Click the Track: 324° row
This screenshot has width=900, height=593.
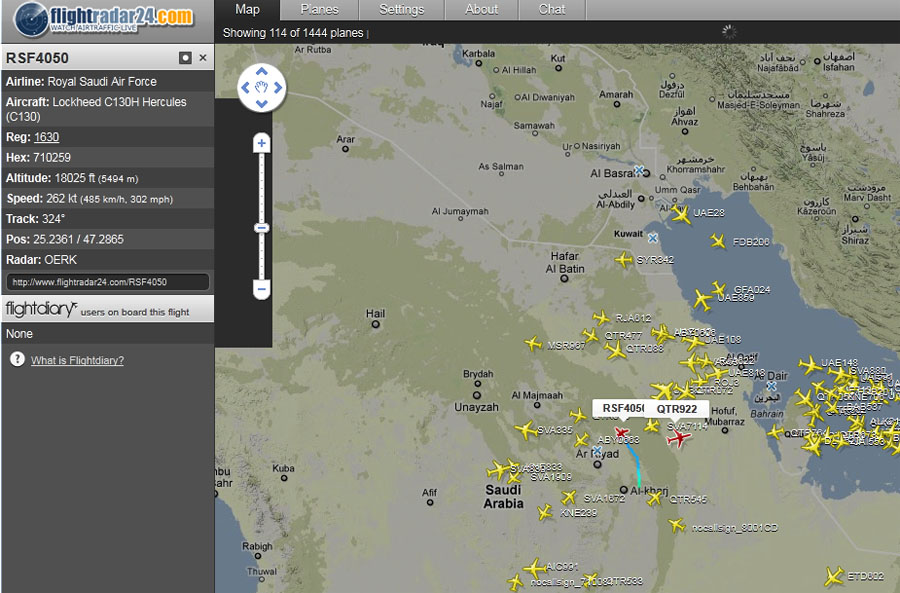pos(108,219)
